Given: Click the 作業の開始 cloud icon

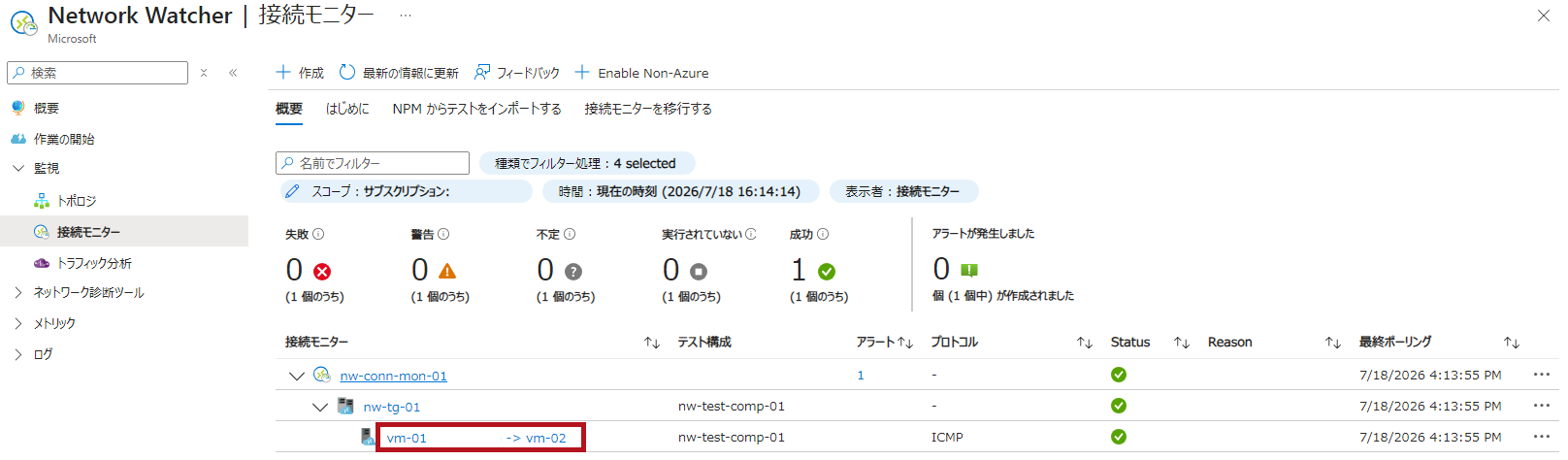Looking at the screenshot, I should 18,139.
